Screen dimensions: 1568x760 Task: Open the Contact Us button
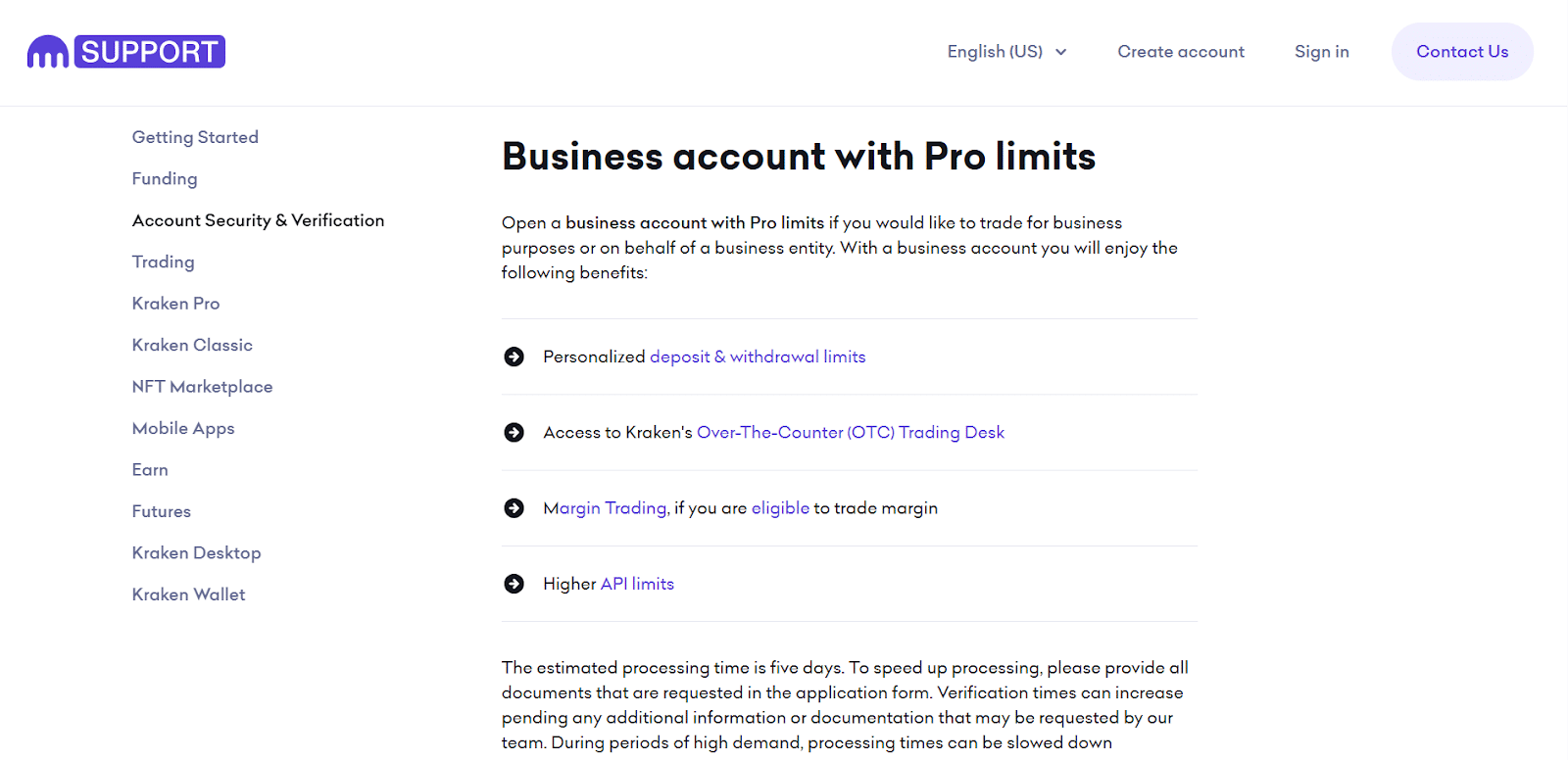tap(1462, 52)
